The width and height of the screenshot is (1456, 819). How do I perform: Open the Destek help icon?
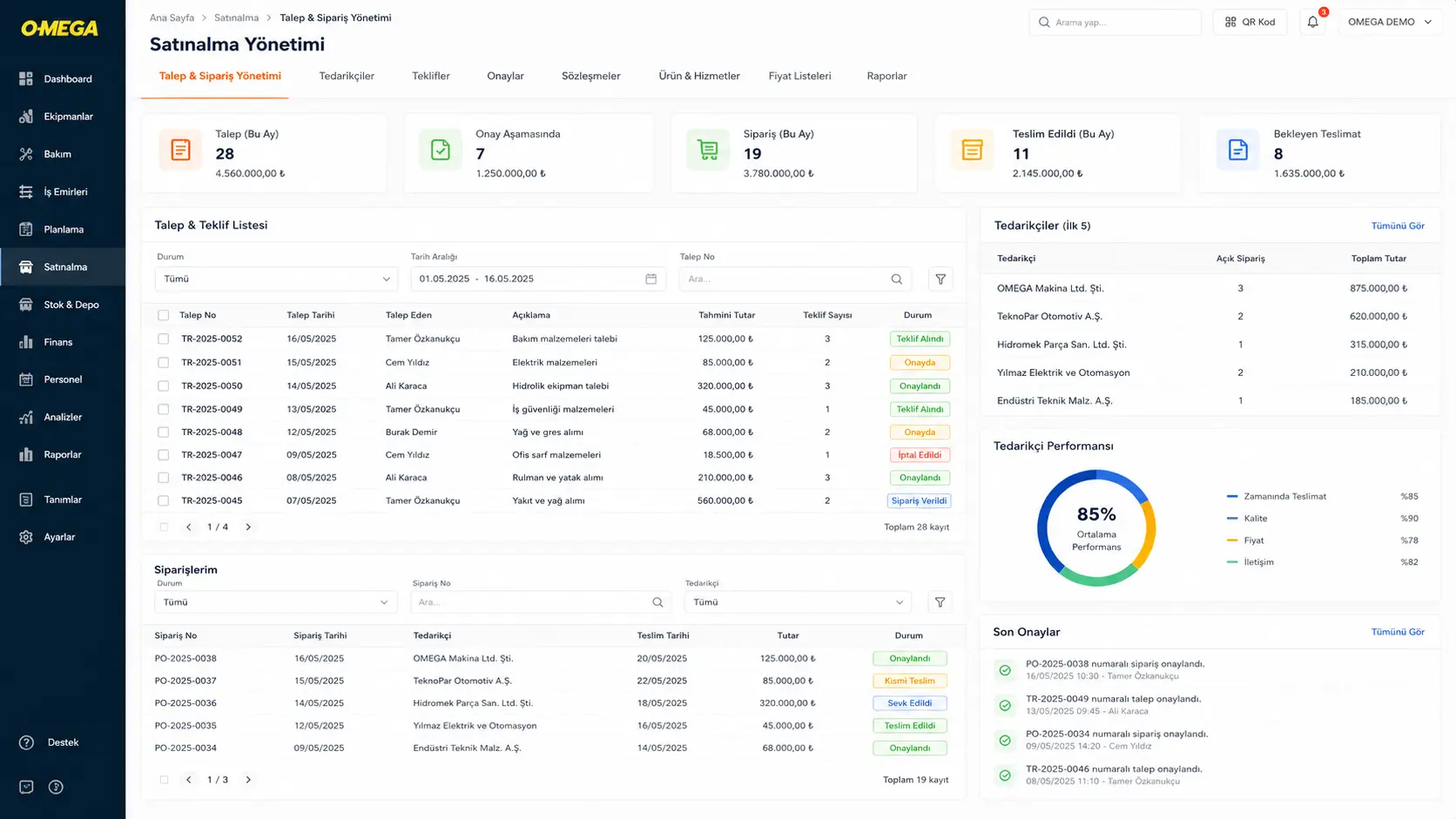click(26, 742)
